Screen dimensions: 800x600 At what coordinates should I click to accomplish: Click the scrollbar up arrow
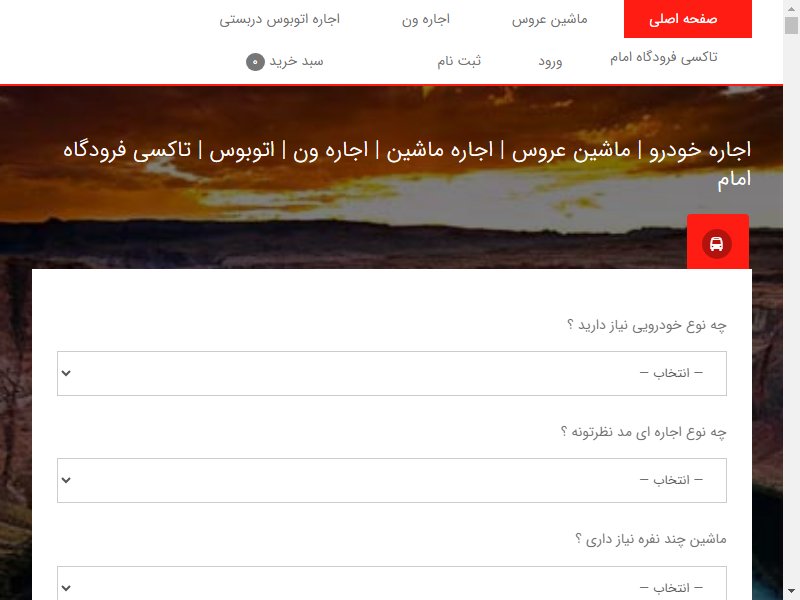click(x=791, y=7)
